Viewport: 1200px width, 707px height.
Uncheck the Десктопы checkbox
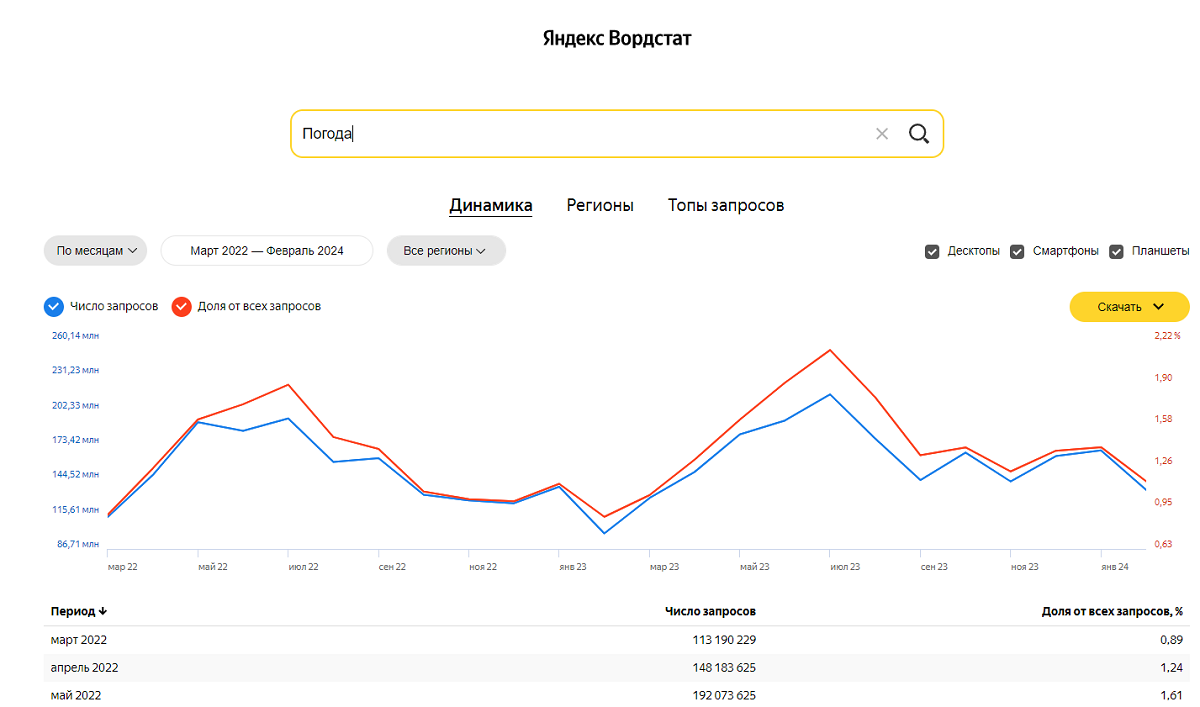pos(932,251)
